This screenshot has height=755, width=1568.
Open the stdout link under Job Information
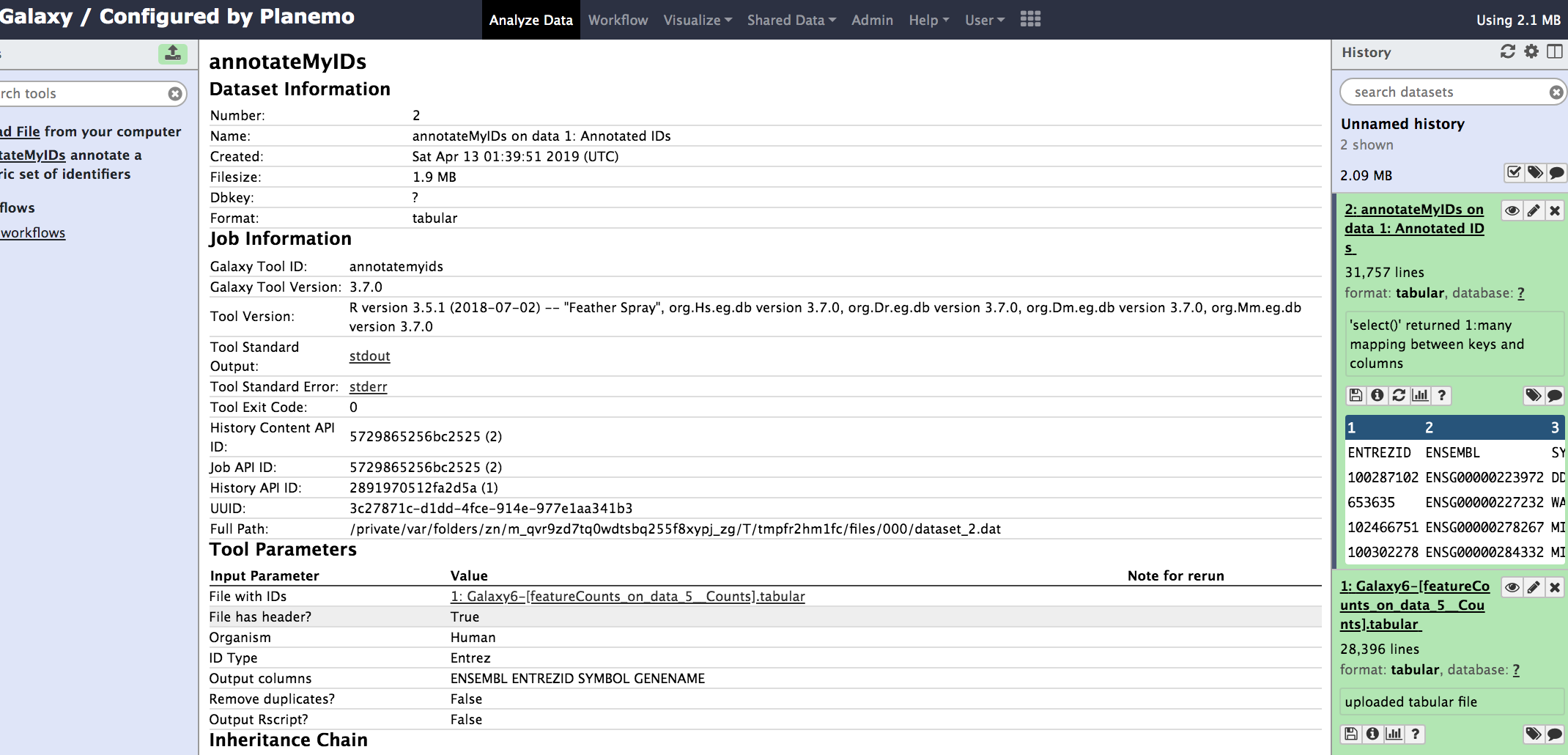click(x=369, y=356)
